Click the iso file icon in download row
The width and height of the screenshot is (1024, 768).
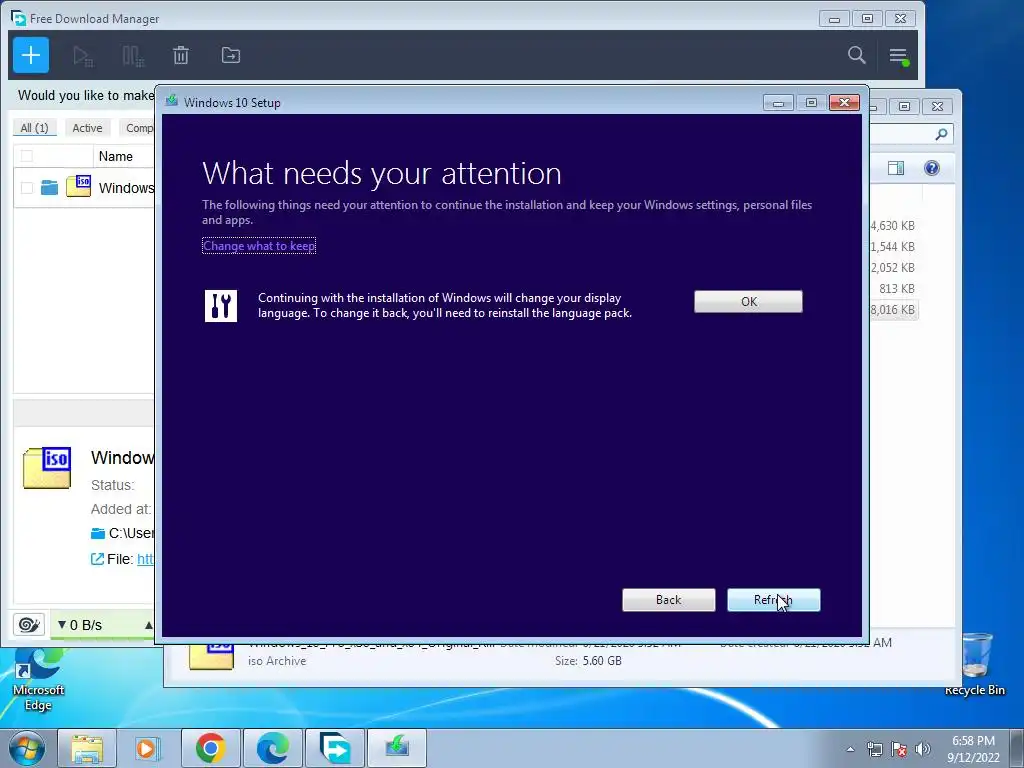coord(78,186)
